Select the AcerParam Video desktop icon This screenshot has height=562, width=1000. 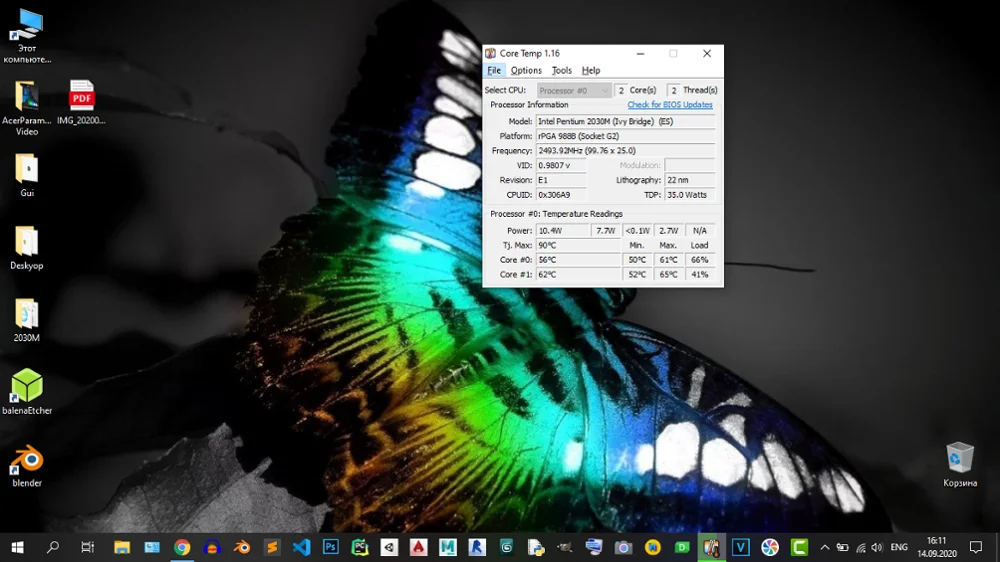(x=27, y=108)
